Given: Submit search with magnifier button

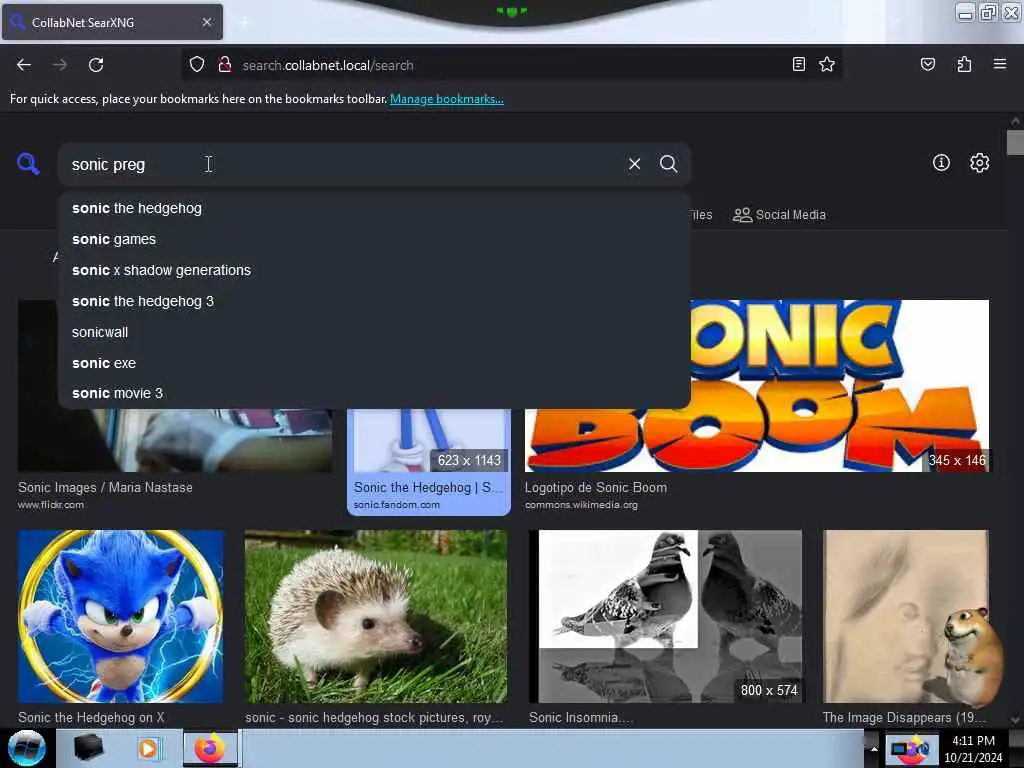Looking at the screenshot, I should coord(668,164).
